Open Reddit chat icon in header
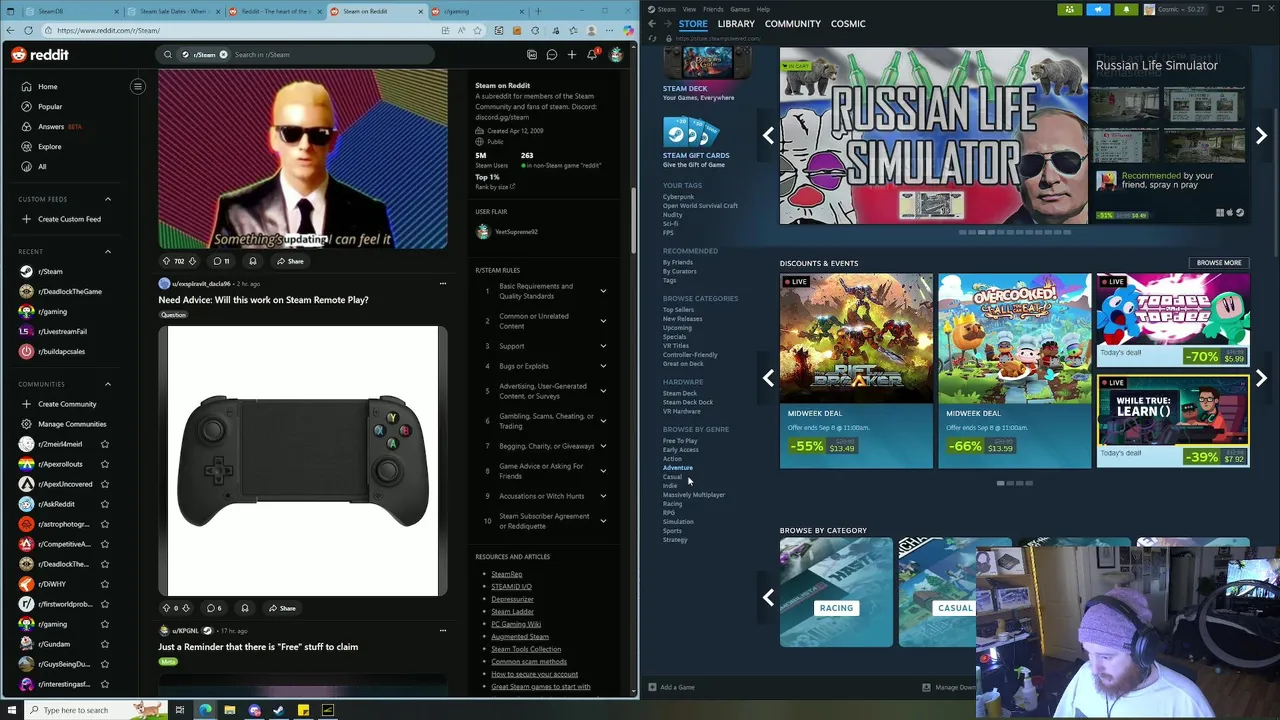 click(x=551, y=55)
